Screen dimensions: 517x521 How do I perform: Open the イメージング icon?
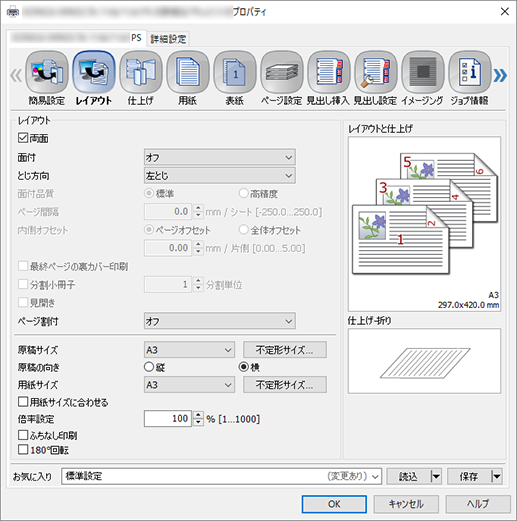(423, 72)
